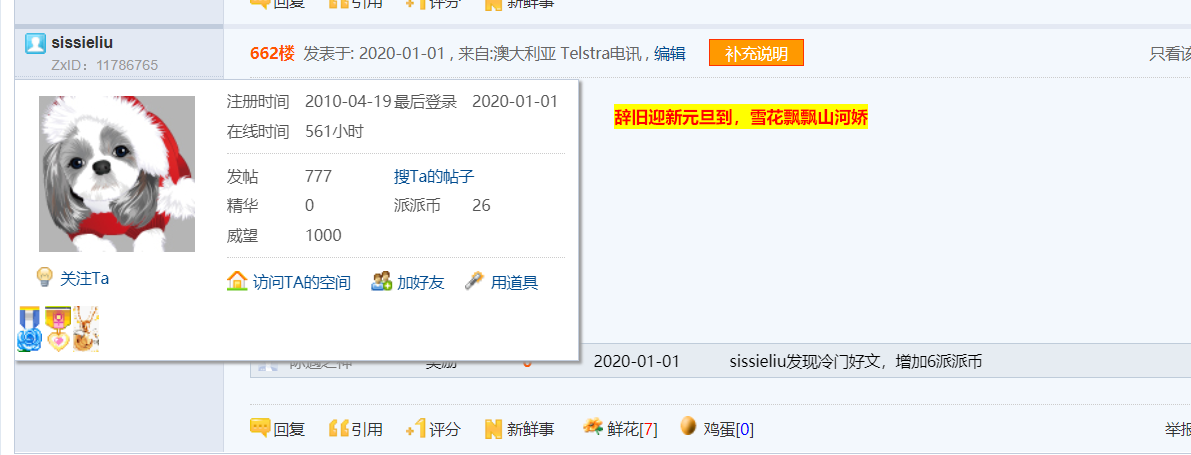Image resolution: width=1191 pixels, height=455 pixels.
Task: Click the 用道具 wand icon
Action: tap(475, 281)
